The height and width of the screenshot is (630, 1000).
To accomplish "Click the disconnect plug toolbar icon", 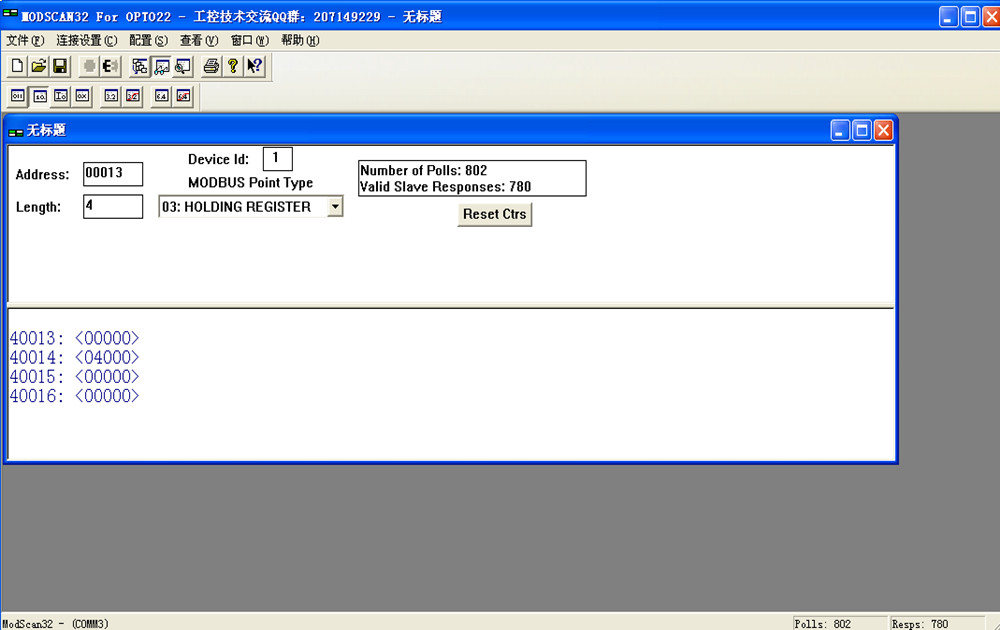I will click(110, 67).
